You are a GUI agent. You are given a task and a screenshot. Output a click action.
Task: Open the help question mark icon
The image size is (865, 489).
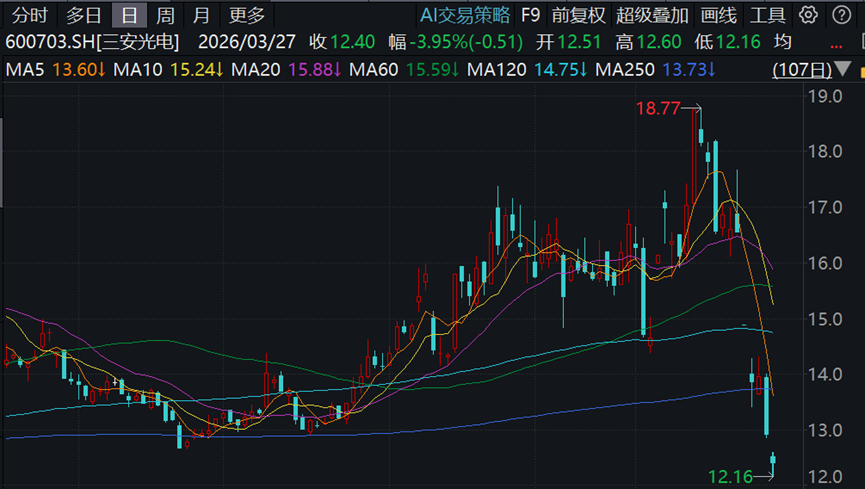841,15
